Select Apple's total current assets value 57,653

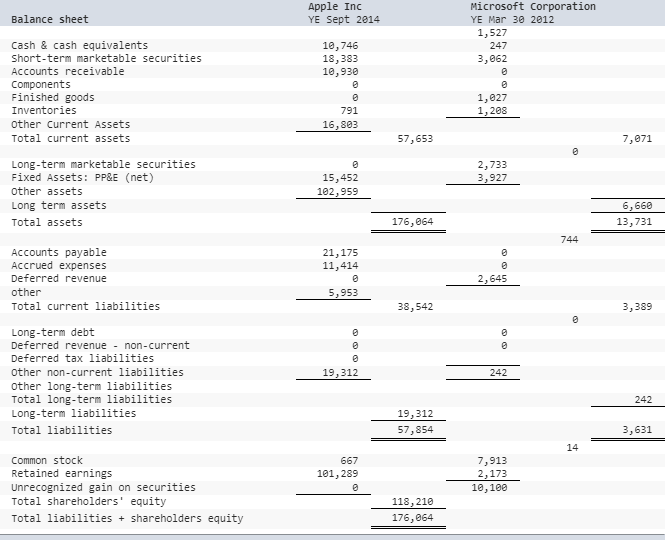tap(415, 139)
